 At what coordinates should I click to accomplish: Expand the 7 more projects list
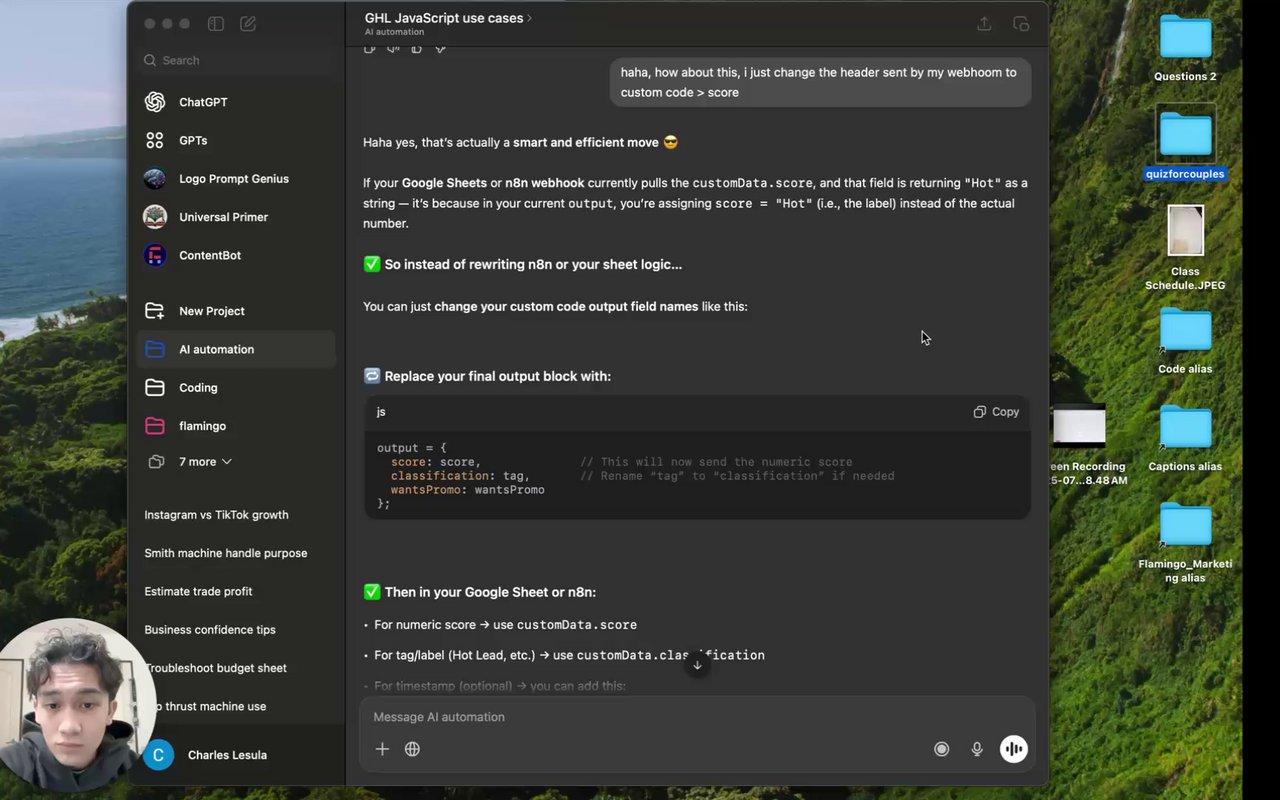(204, 462)
